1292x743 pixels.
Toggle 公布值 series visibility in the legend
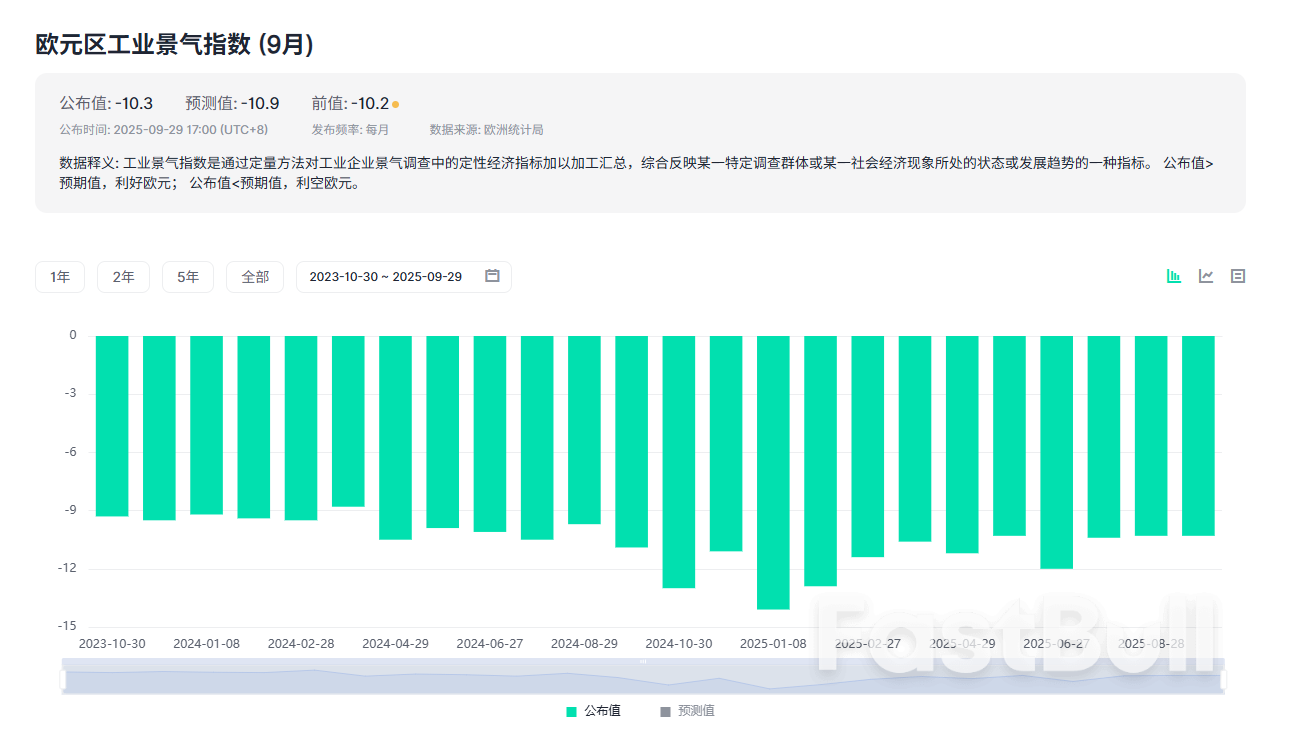coord(590,710)
